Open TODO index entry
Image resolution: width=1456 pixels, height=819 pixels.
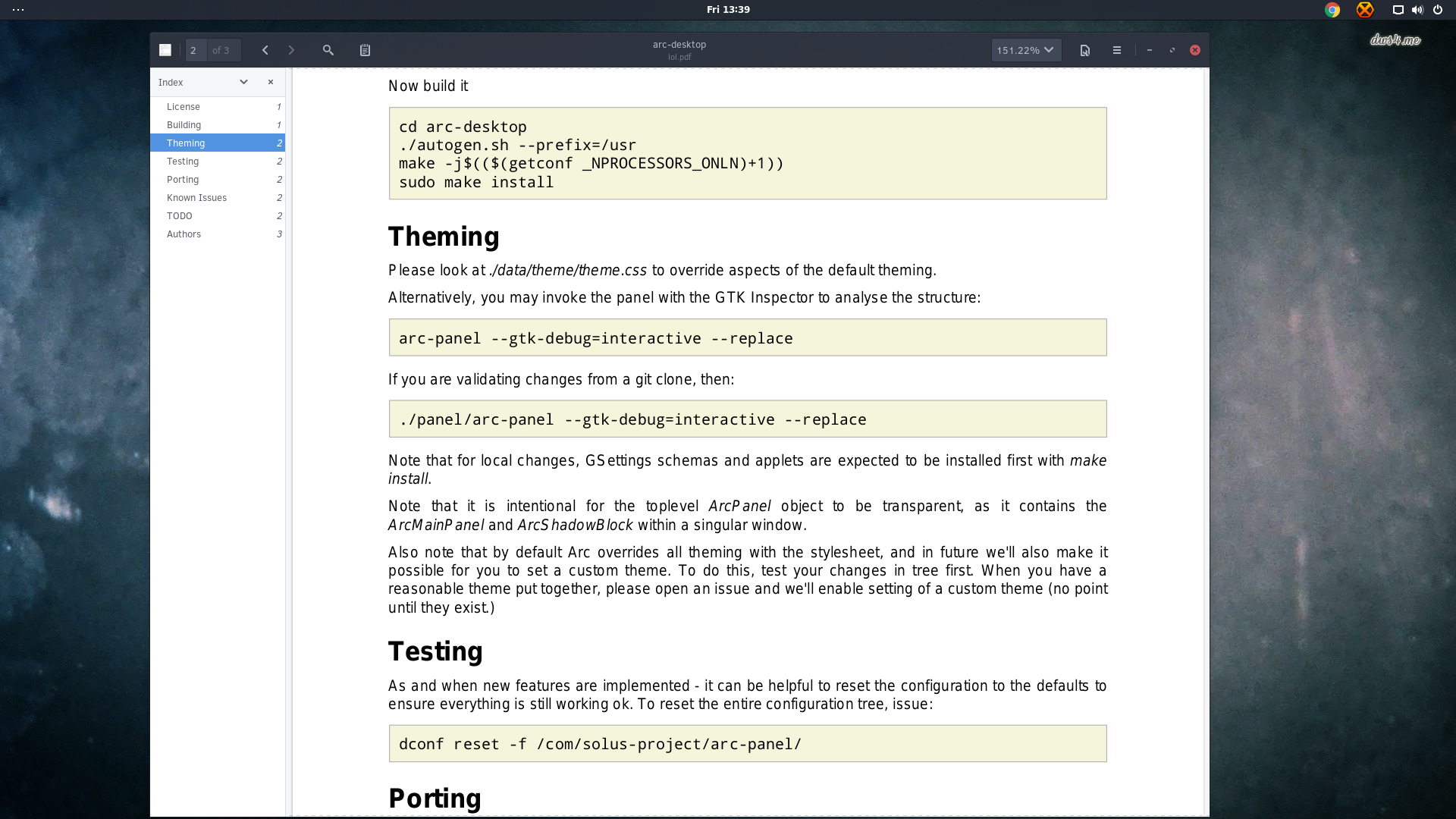click(x=218, y=216)
